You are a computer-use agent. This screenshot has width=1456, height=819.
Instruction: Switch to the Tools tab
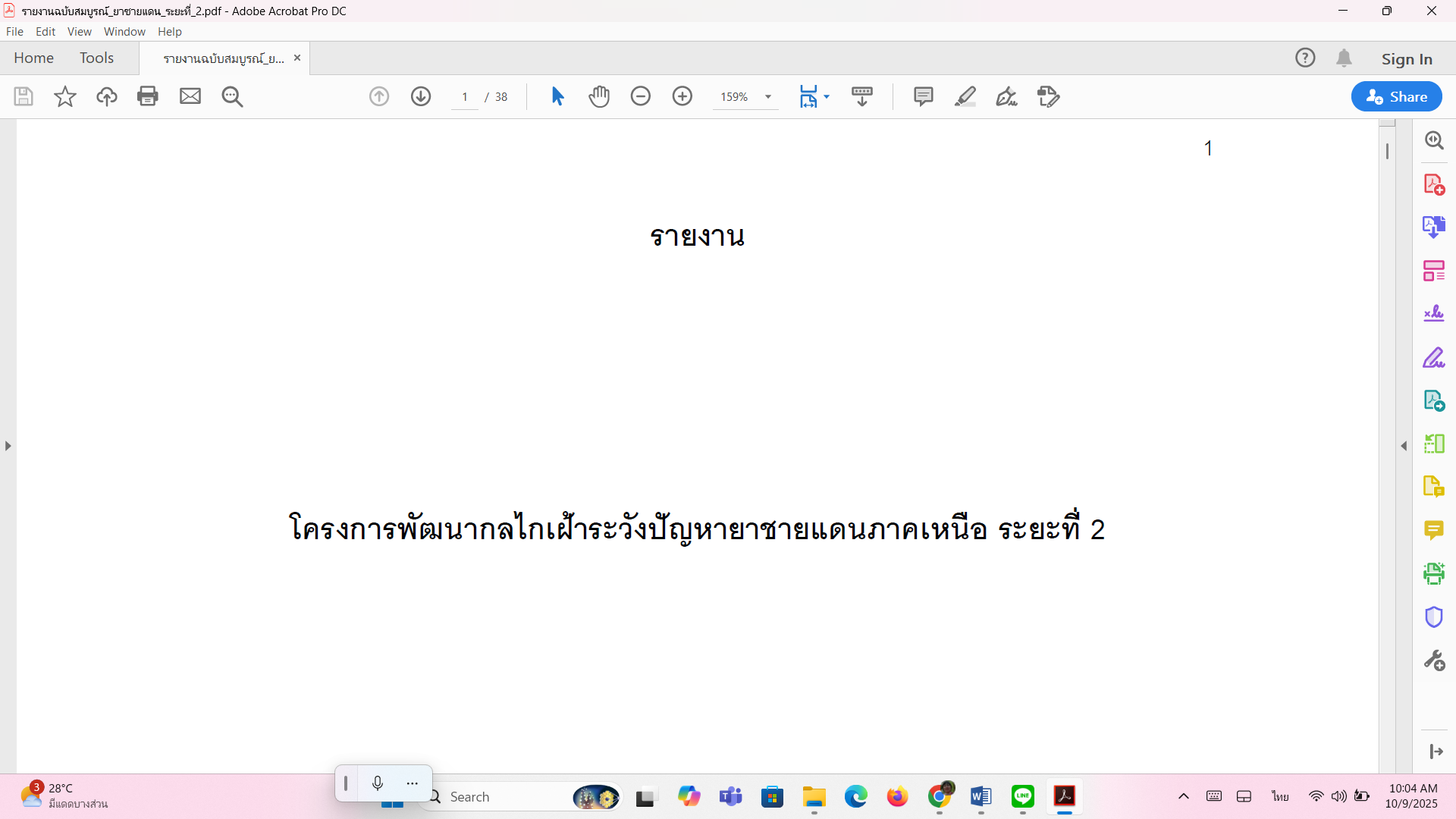(96, 58)
